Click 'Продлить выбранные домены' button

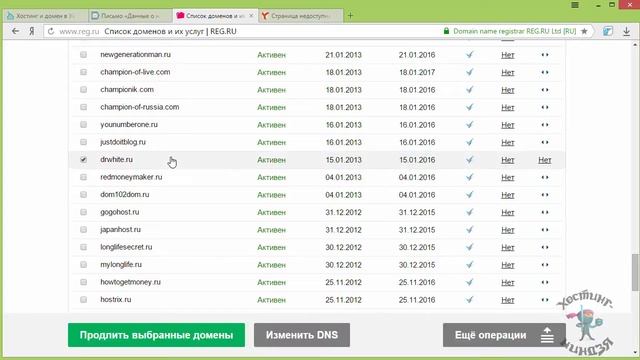156,335
